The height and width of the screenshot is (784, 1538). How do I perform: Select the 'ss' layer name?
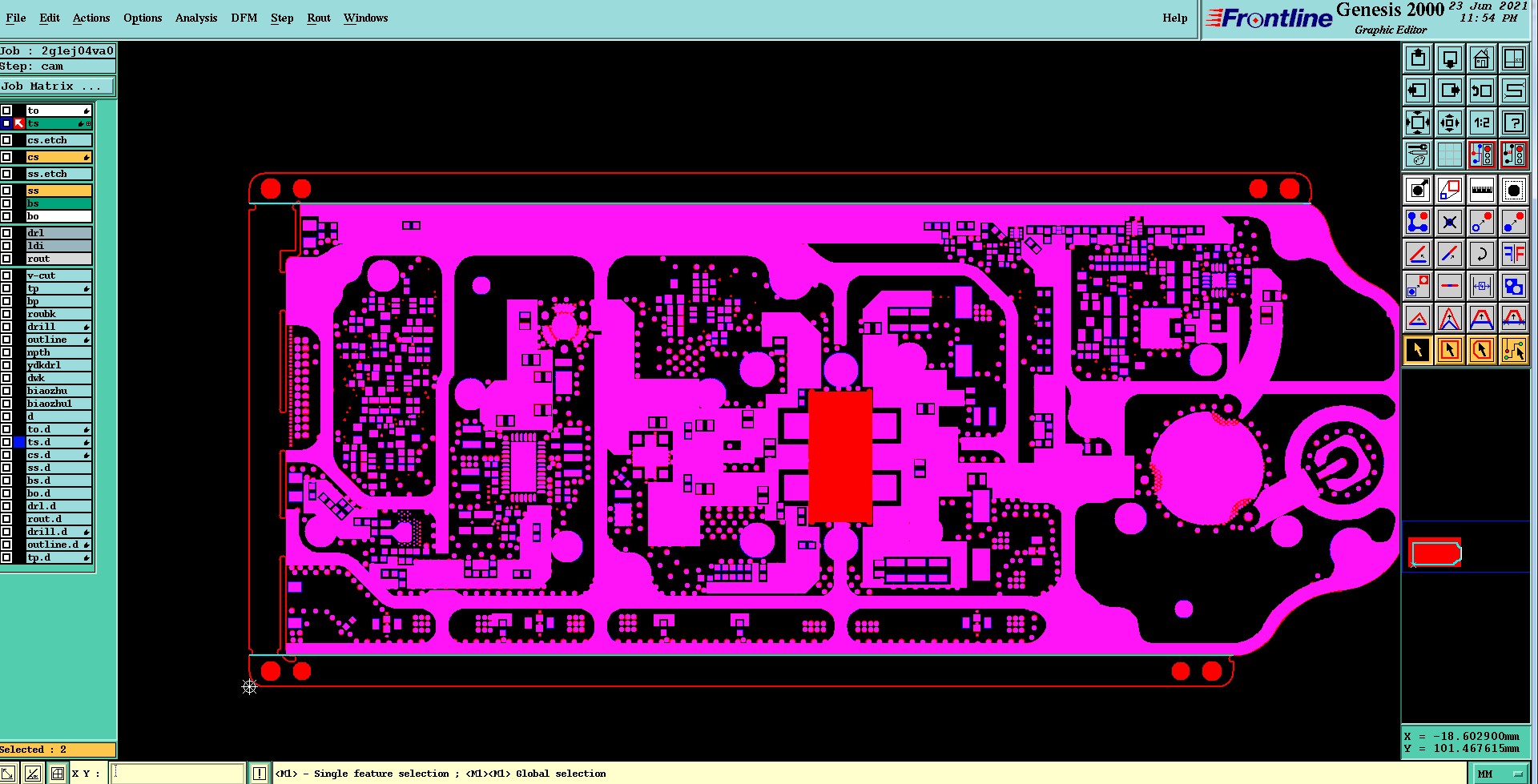coord(58,191)
